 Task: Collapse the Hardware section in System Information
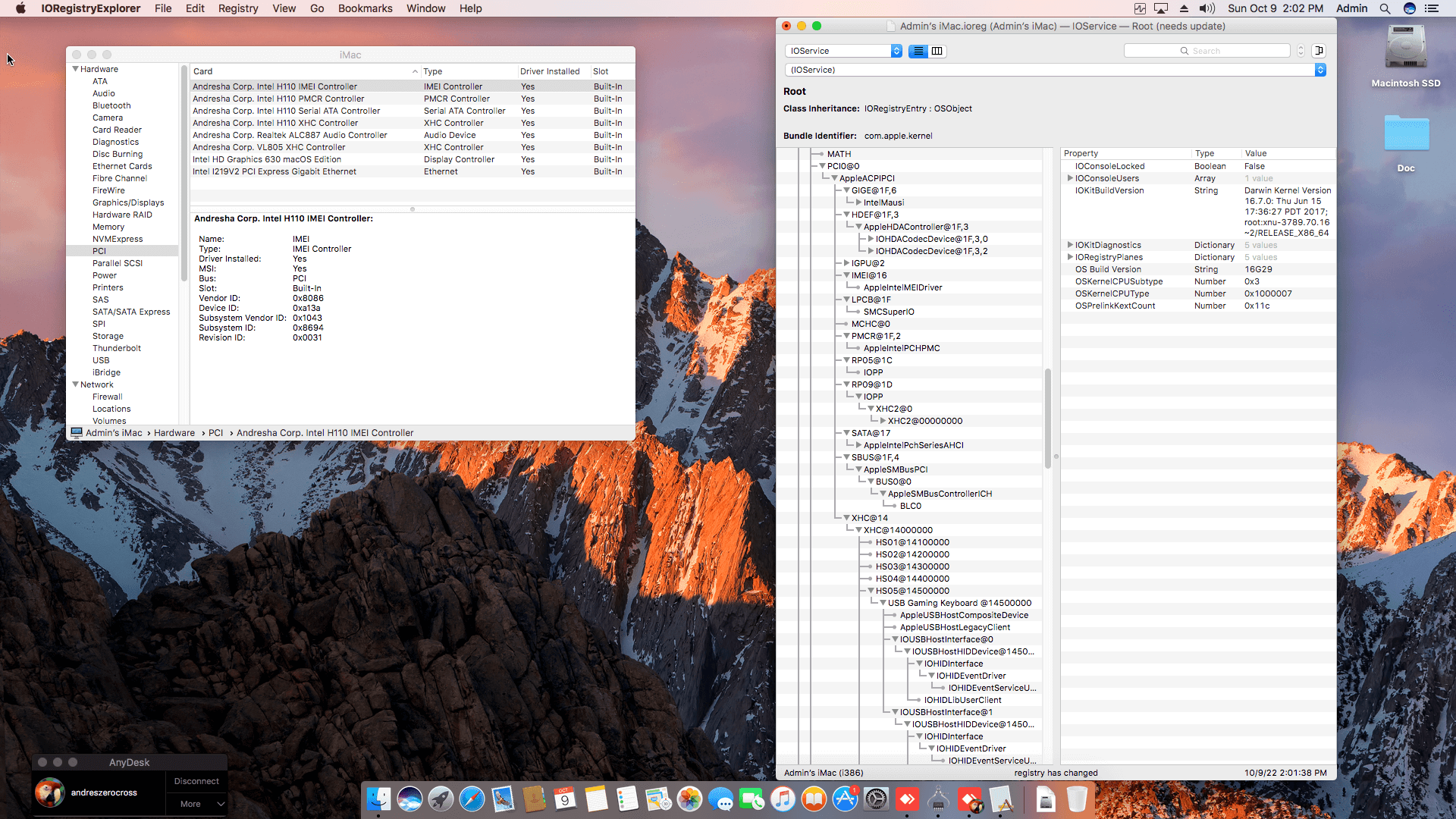[76, 69]
